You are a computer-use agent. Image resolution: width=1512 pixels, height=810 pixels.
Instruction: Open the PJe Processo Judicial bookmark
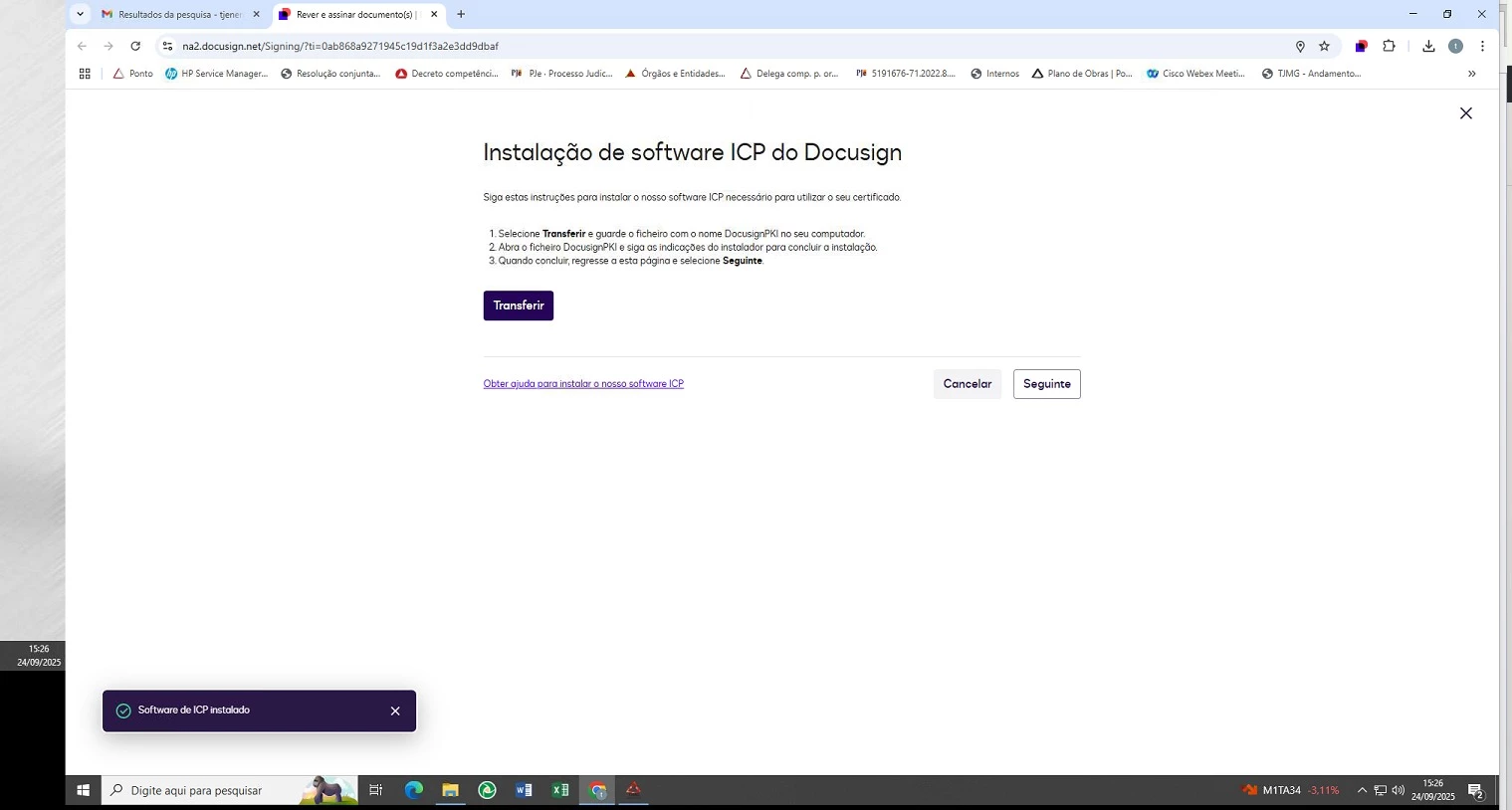(x=561, y=74)
